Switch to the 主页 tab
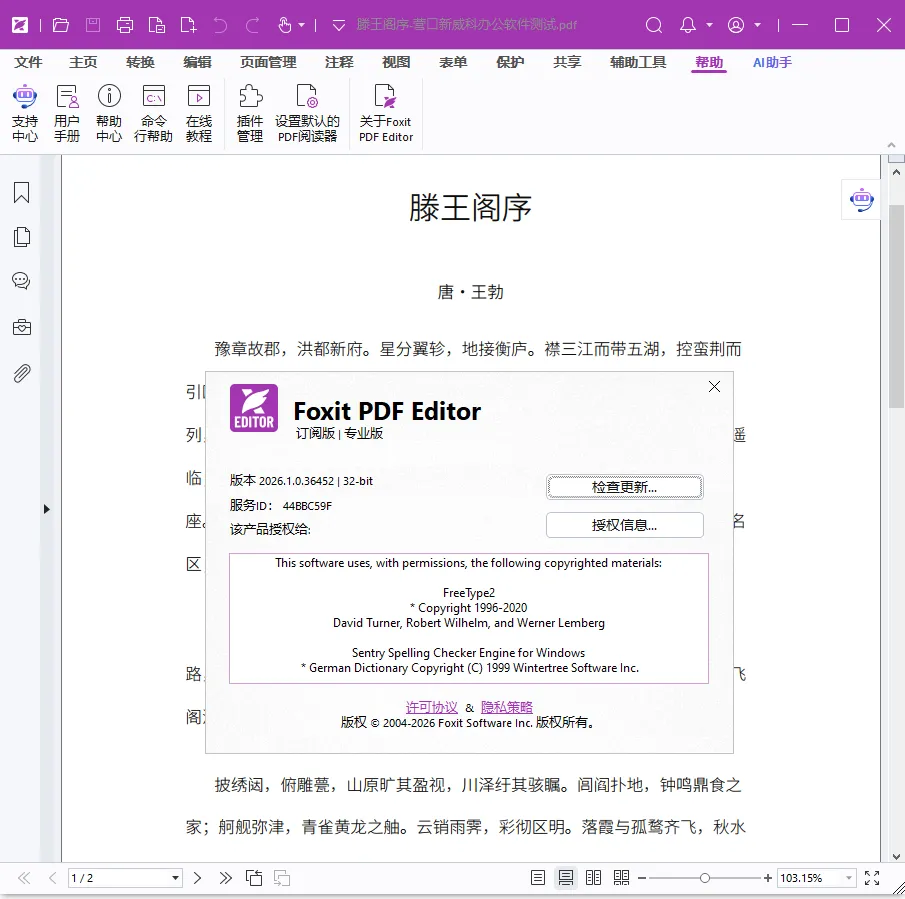905x899 pixels. (x=83, y=62)
